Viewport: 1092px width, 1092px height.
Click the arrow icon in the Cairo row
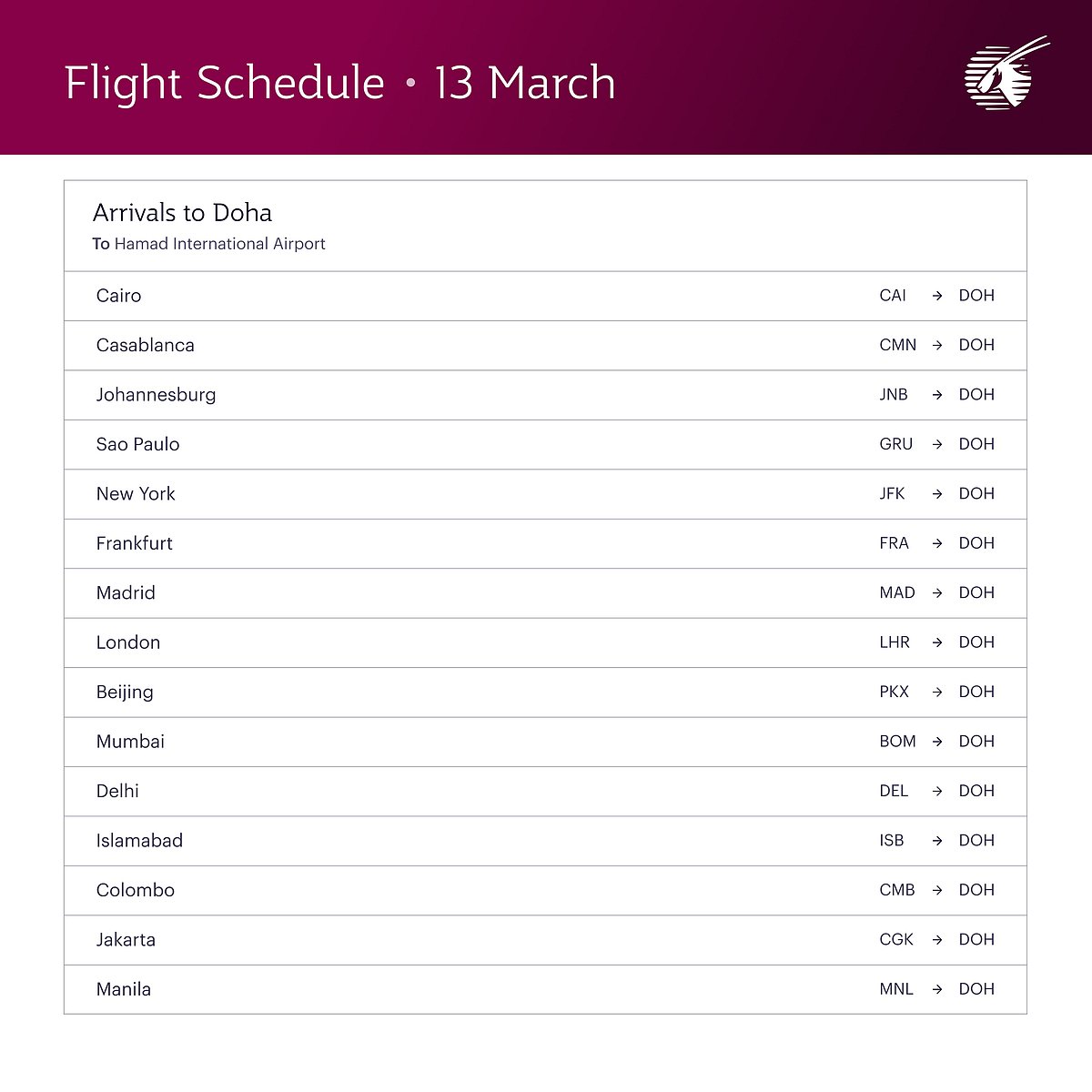(937, 296)
